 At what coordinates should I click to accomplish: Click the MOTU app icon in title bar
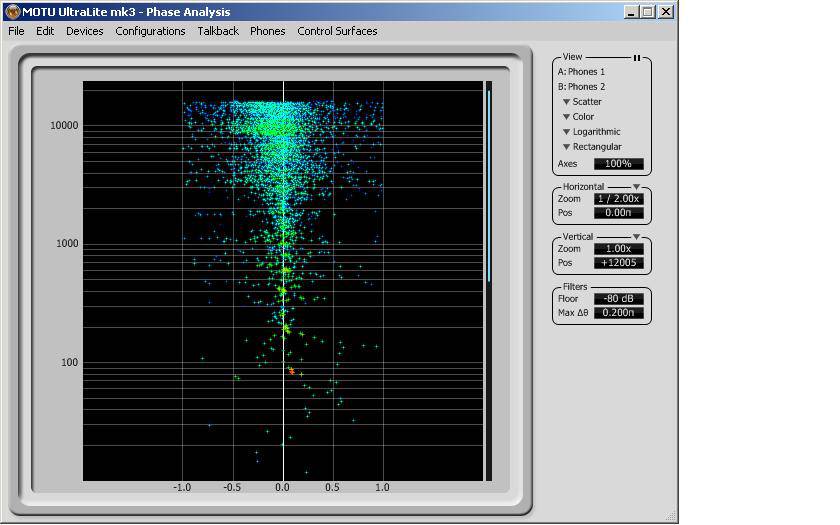12,11
